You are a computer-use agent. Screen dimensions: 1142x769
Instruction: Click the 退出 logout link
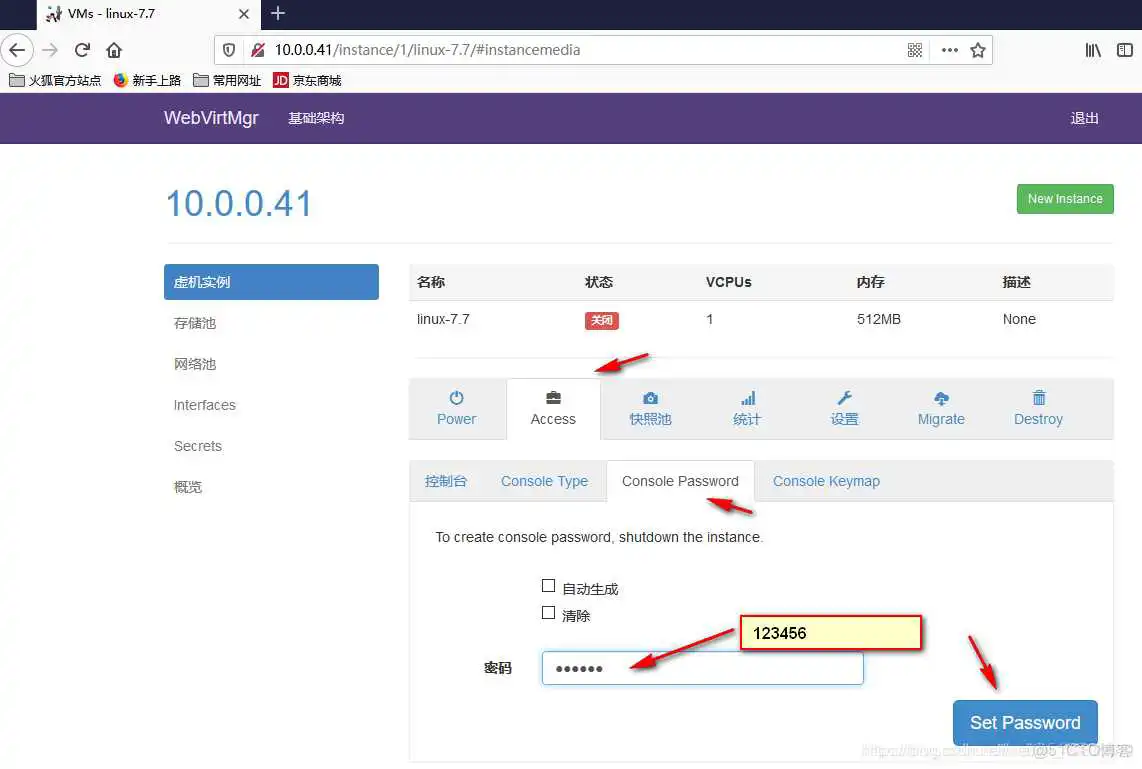1084,118
